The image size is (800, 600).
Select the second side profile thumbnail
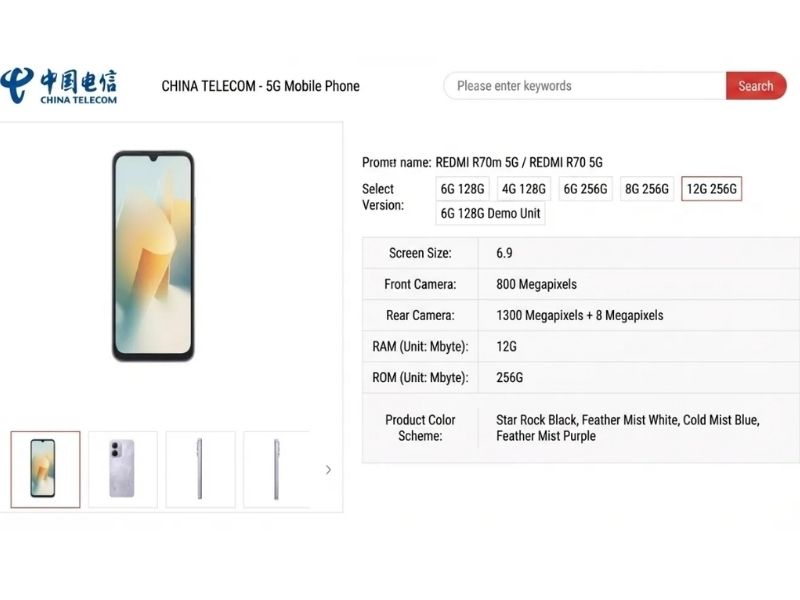(x=277, y=468)
